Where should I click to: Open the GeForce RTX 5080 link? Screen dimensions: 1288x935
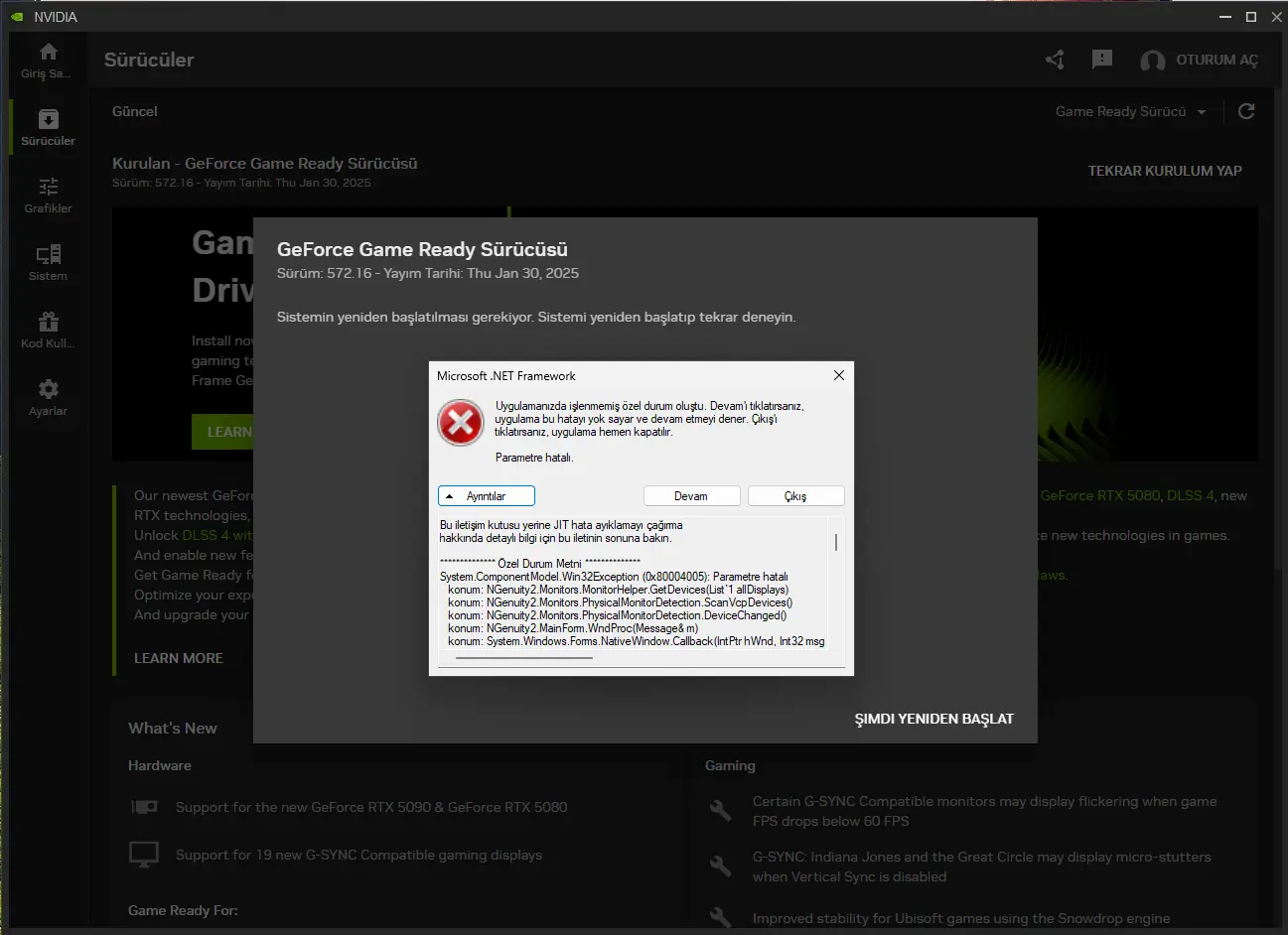tap(1100, 495)
